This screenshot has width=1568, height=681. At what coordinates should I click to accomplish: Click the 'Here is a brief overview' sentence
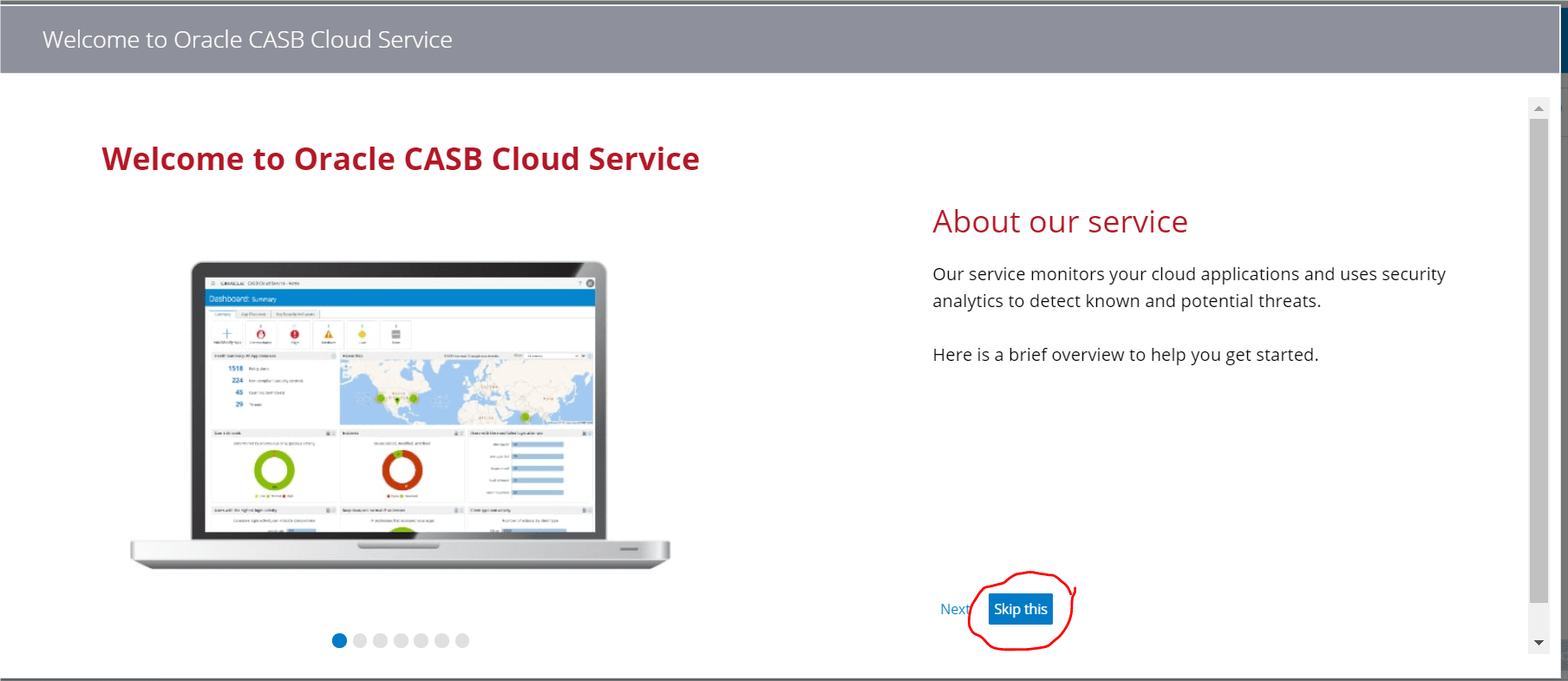point(1126,355)
